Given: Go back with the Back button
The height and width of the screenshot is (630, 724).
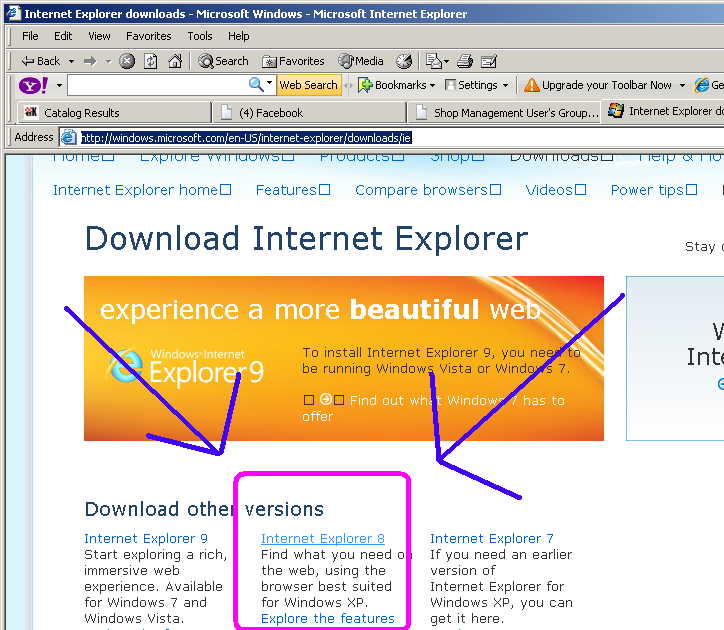Looking at the screenshot, I should pos(41,61).
